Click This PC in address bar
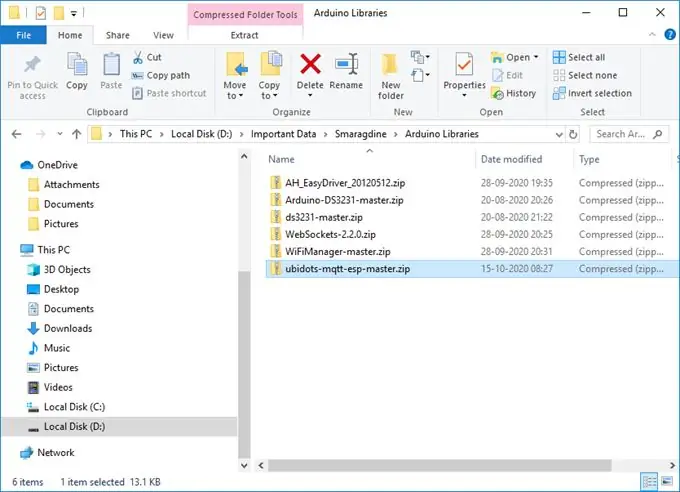 136,134
